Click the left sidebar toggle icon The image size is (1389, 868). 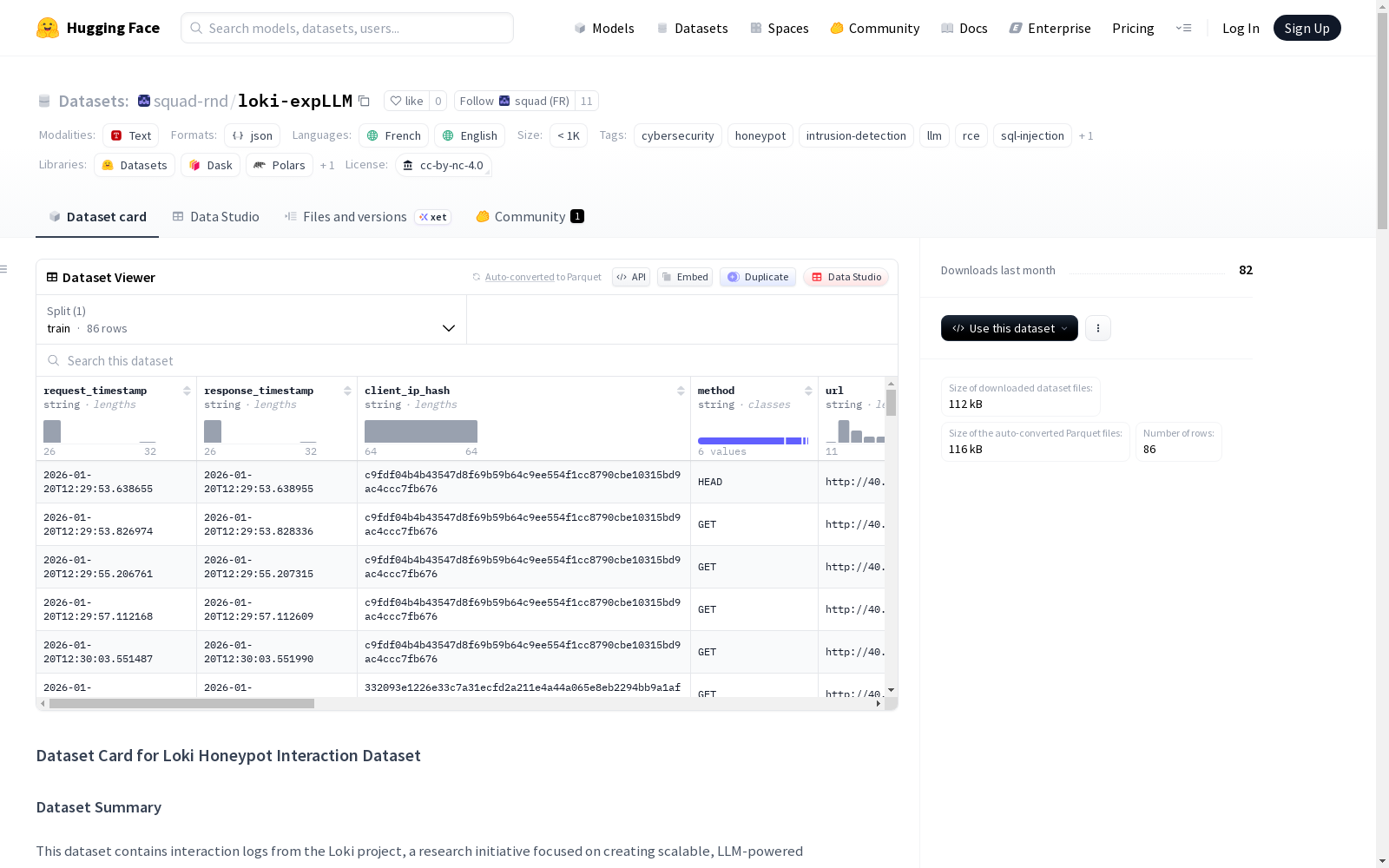tap(4, 269)
